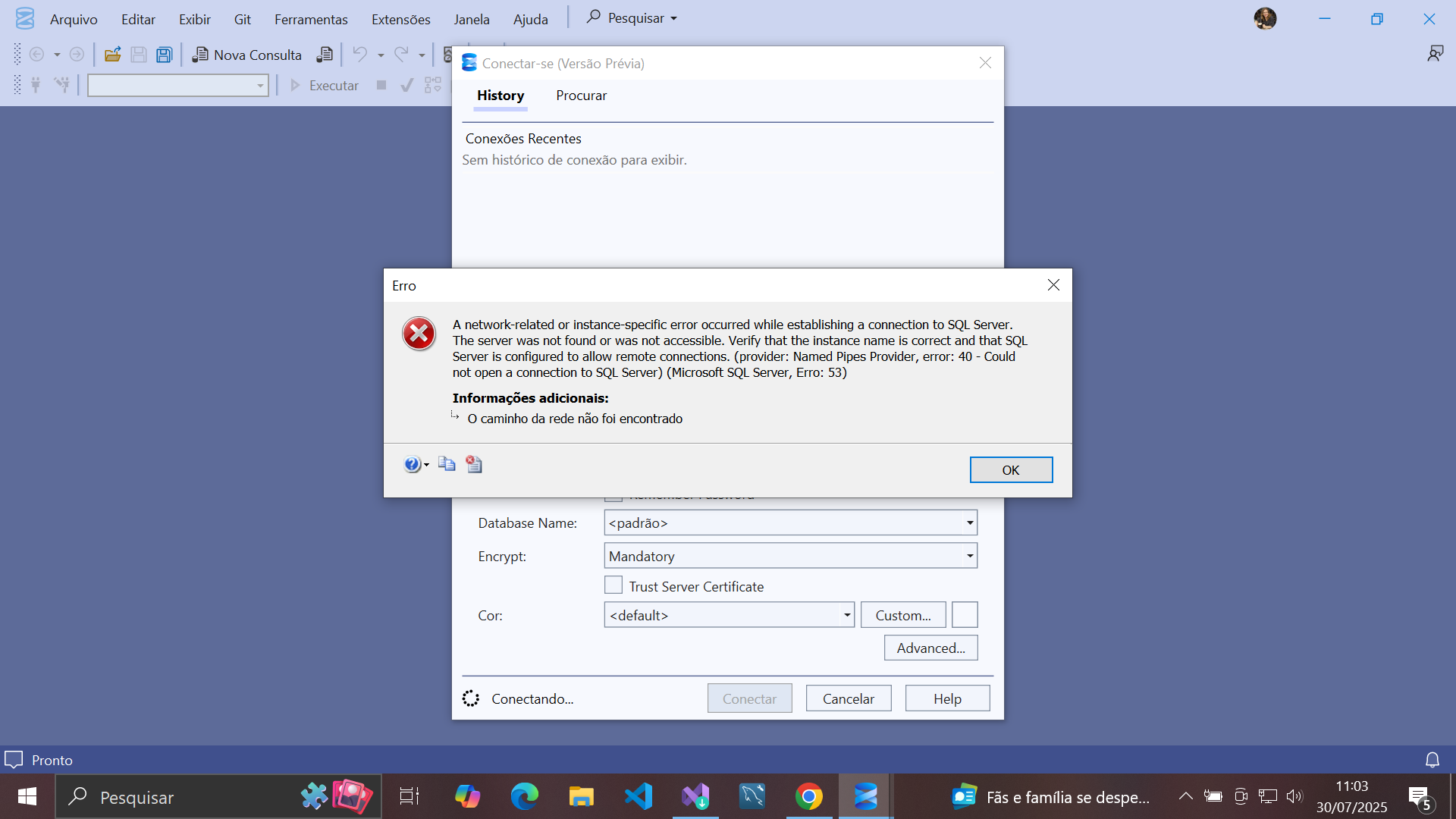Open File Explorer from taskbar
Screen dimensions: 1456x819
coord(582,796)
